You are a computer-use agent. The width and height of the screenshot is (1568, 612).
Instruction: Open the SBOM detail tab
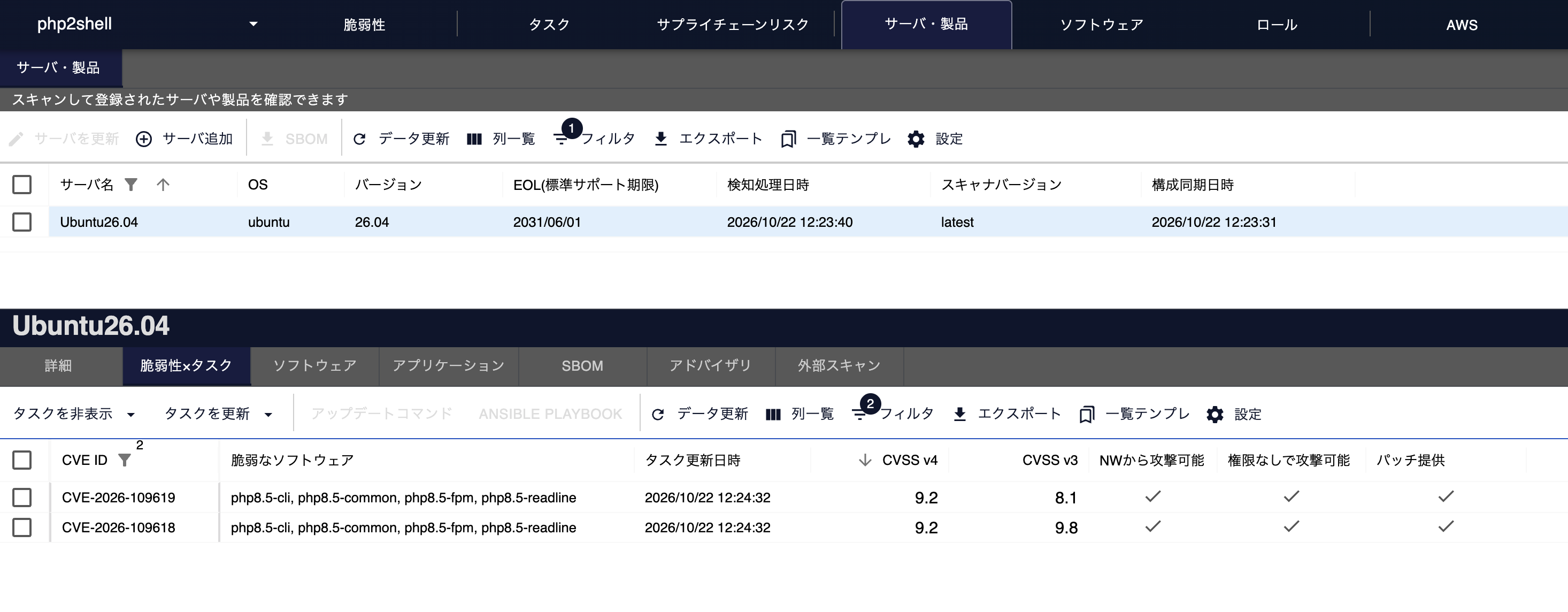coord(582,365)
